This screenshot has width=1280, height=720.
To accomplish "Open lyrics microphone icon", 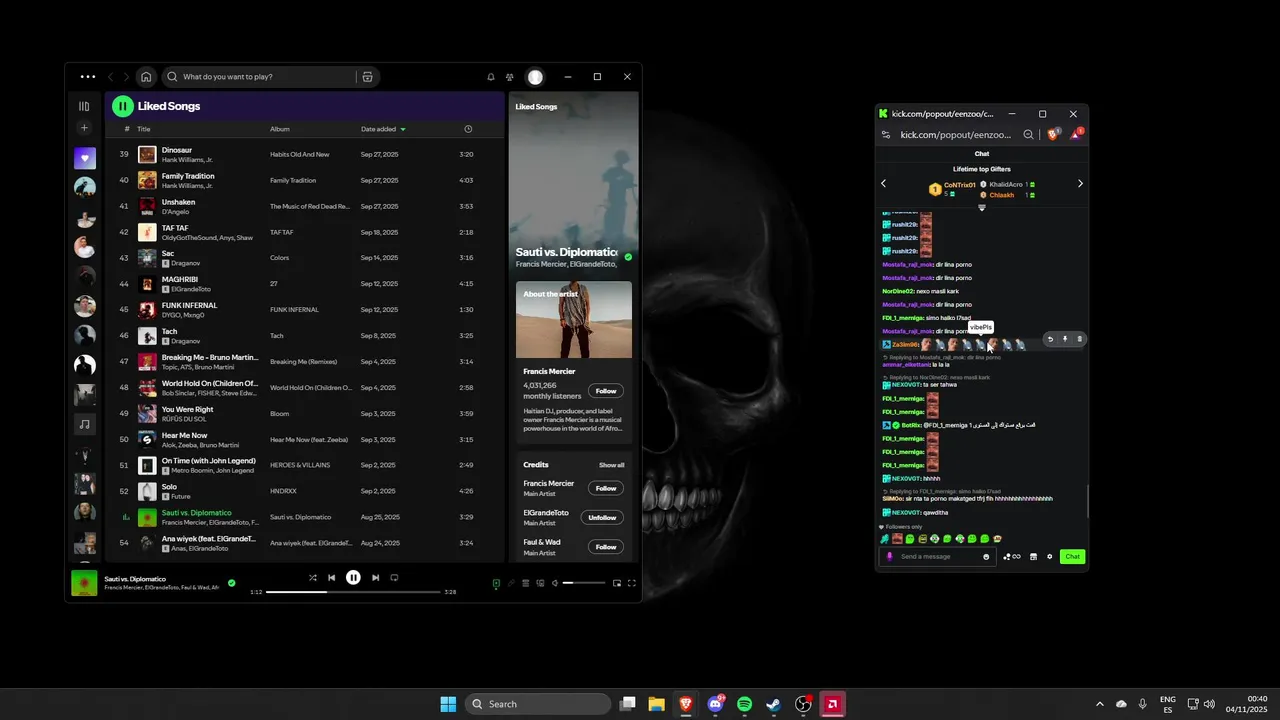I will coord(511,583).
